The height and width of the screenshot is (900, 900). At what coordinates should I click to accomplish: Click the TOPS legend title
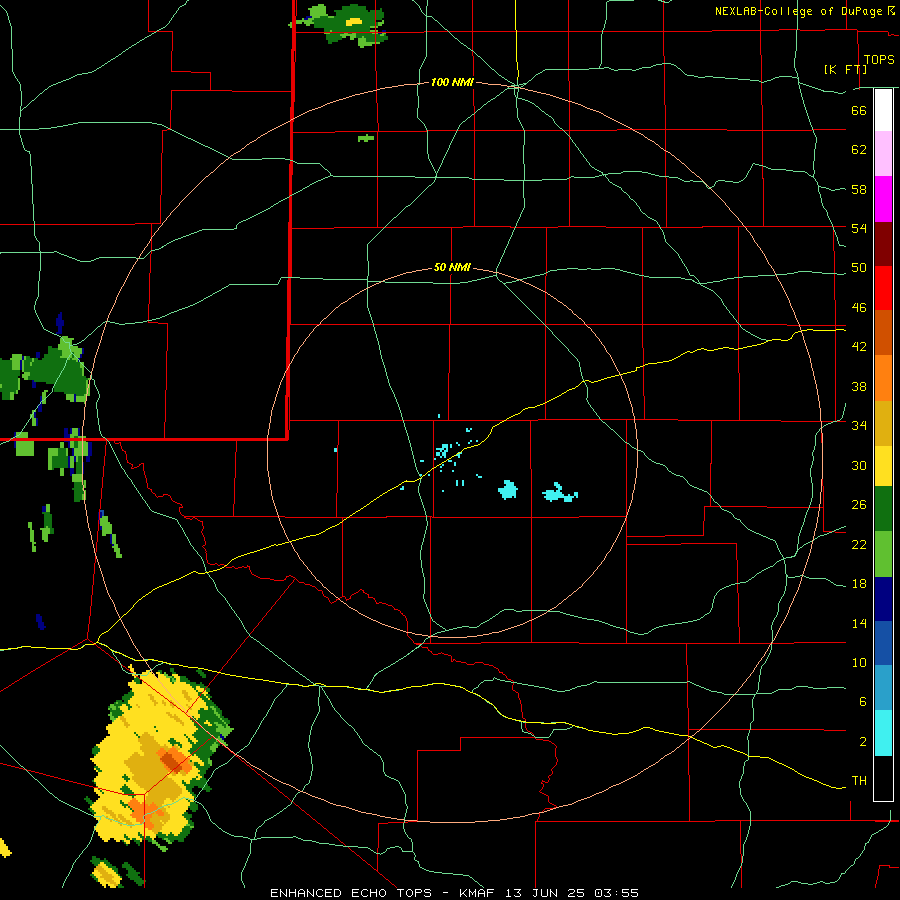(879, 59)
